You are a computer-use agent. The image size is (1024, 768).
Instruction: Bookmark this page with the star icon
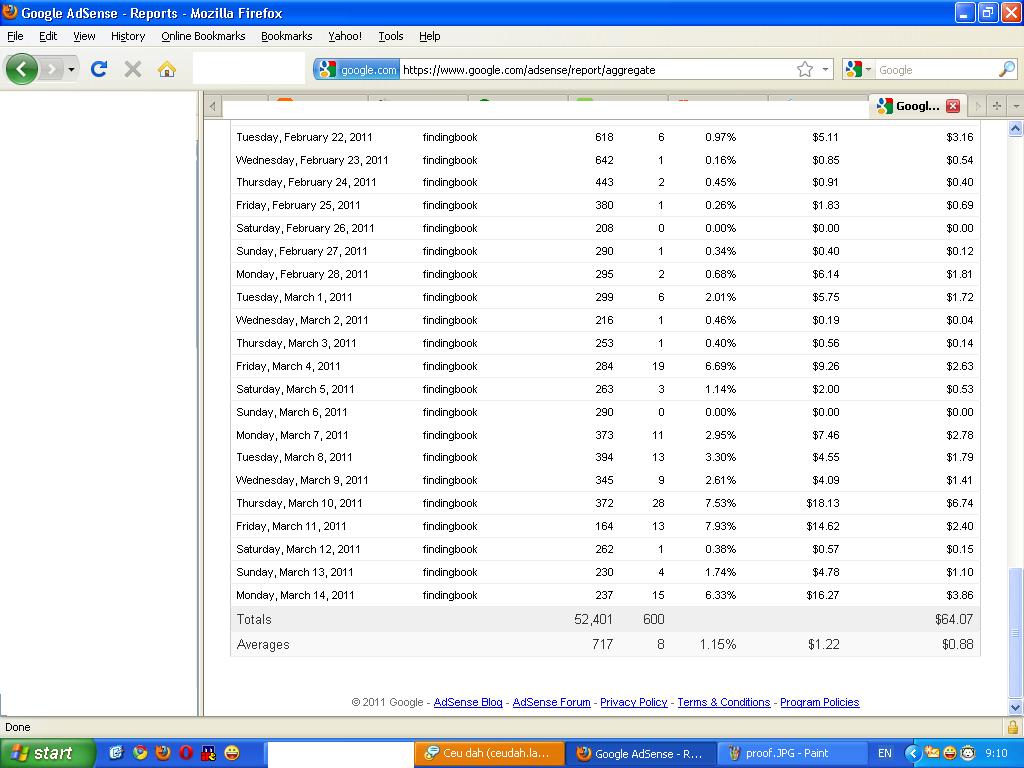click(805, 69)
